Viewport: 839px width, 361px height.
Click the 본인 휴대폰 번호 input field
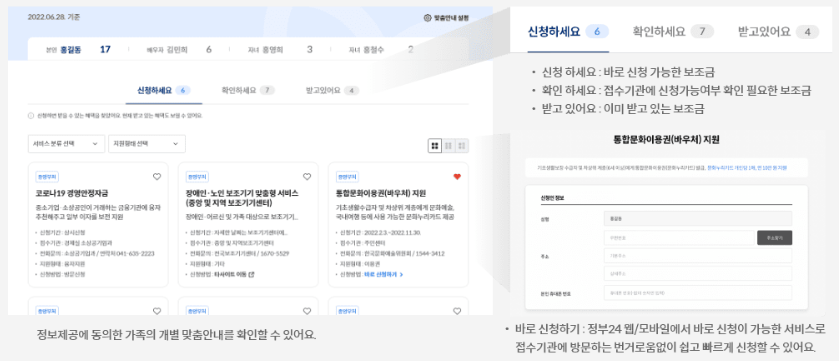pos(697,293)
